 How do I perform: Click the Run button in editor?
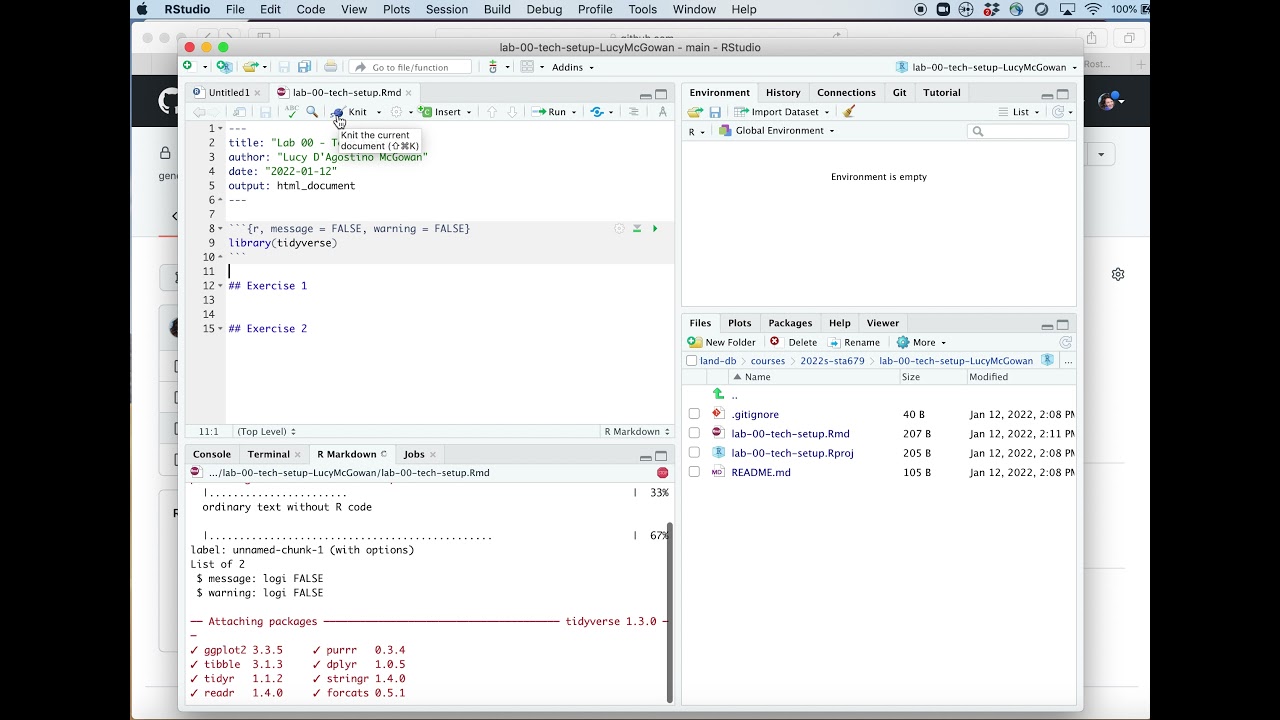click(550, 112)
